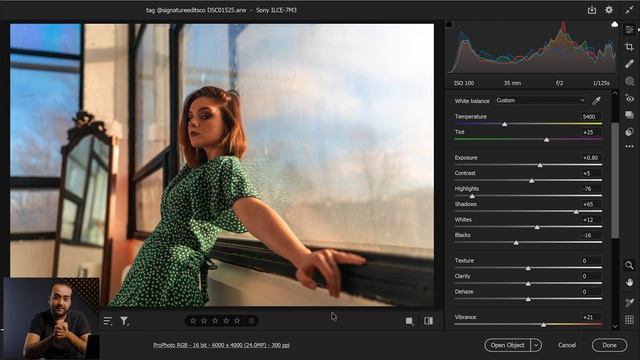Click the Highlights slider handle

click(472, 196)
